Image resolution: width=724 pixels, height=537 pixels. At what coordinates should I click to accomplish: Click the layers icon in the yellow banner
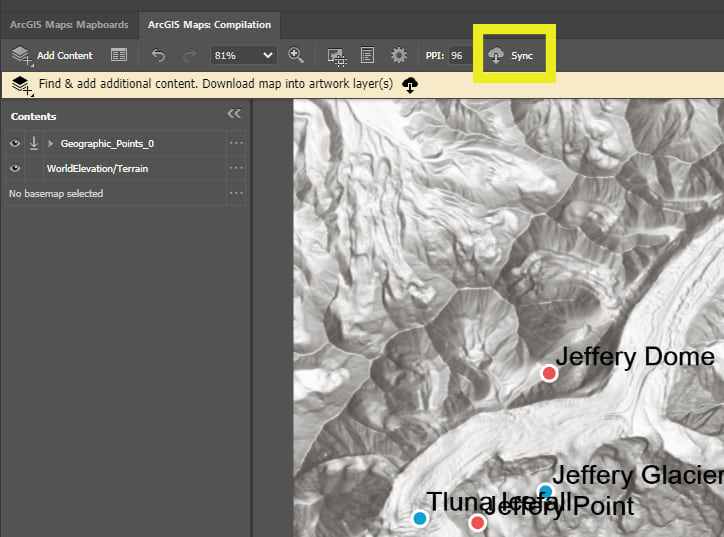pyautogui.click(x=22, y=86)
